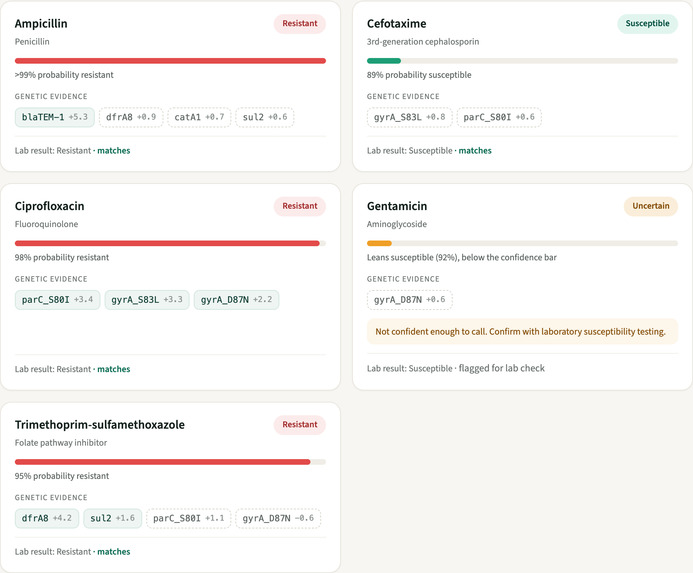
Task: Select the gyrA_D87N +2.2 chip under Ciprofloxacin
Action: (236, 300)
